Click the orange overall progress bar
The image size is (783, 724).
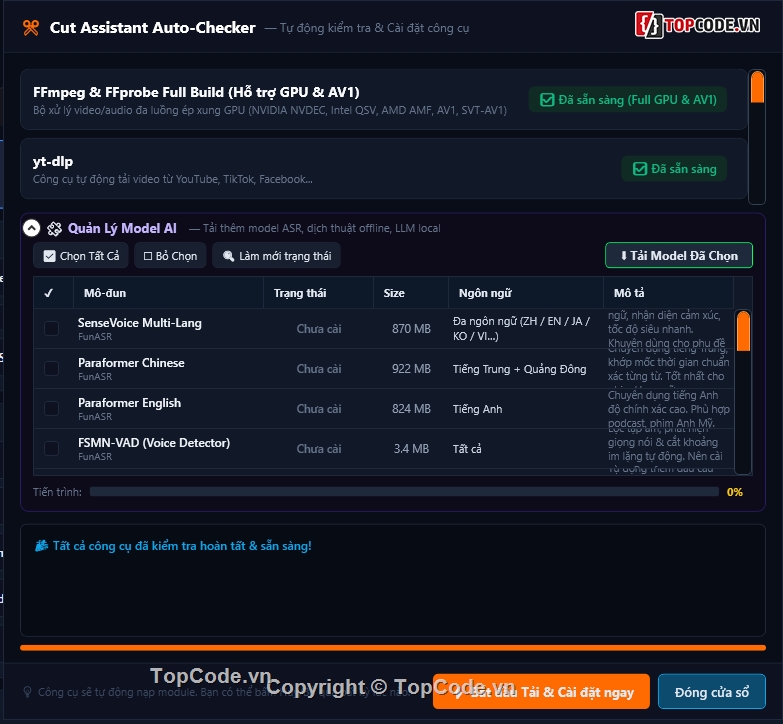tap(393, 648)
